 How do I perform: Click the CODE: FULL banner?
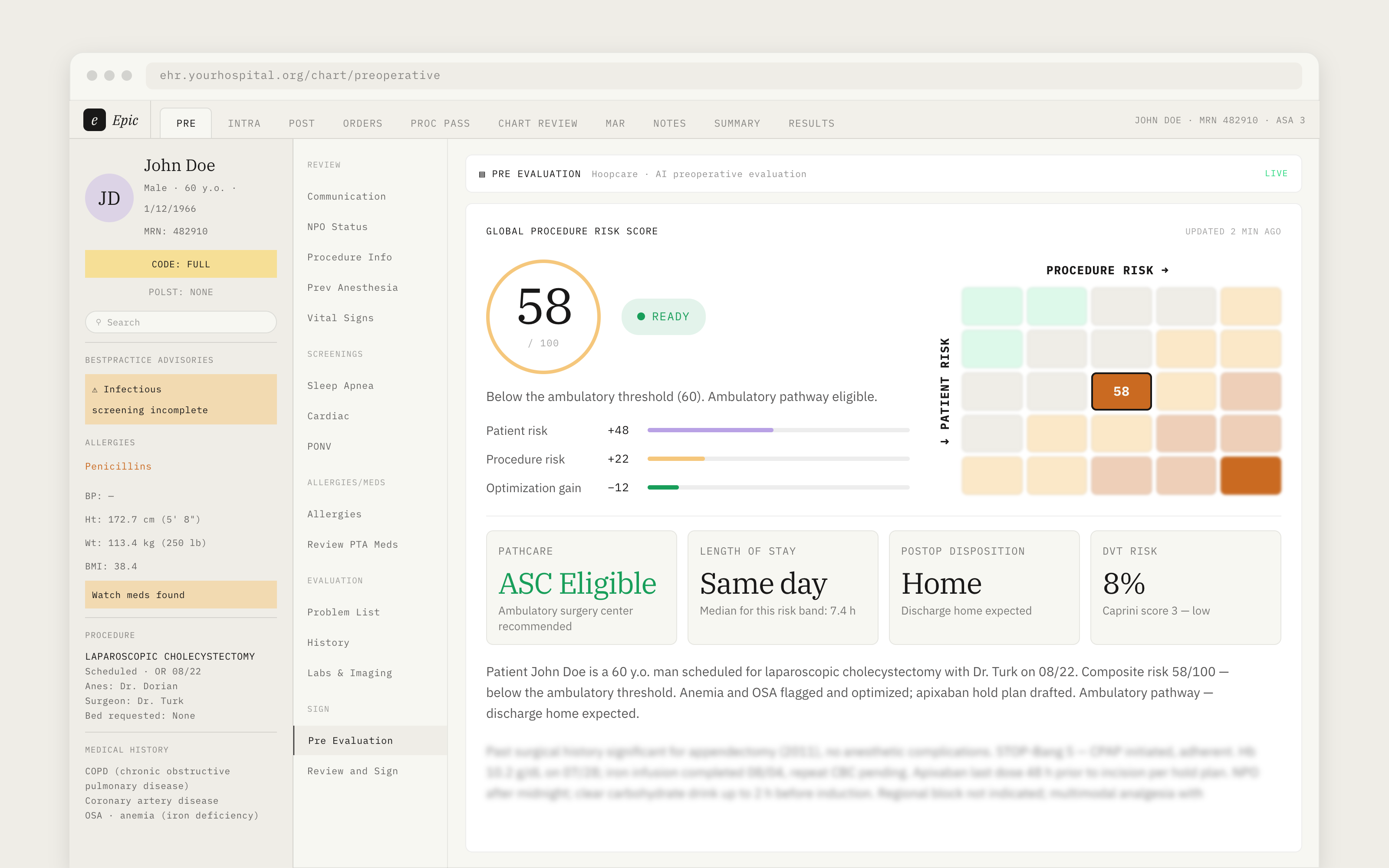181,264
